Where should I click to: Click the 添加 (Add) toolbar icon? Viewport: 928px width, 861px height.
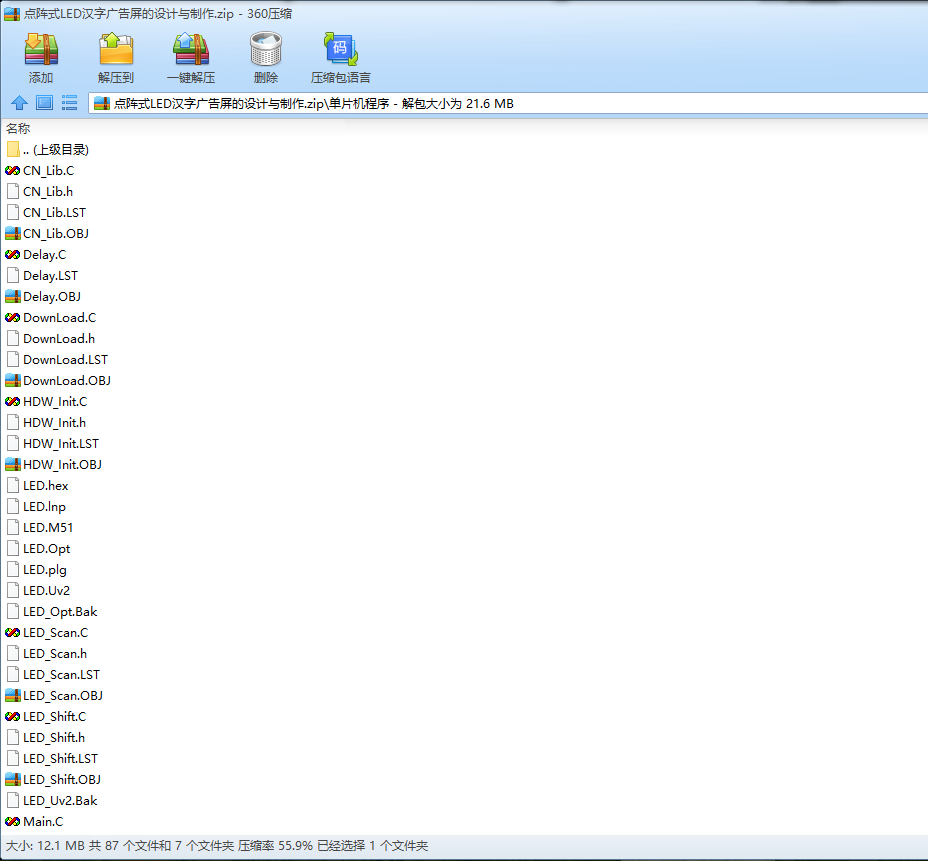click(x=41, y=49)
